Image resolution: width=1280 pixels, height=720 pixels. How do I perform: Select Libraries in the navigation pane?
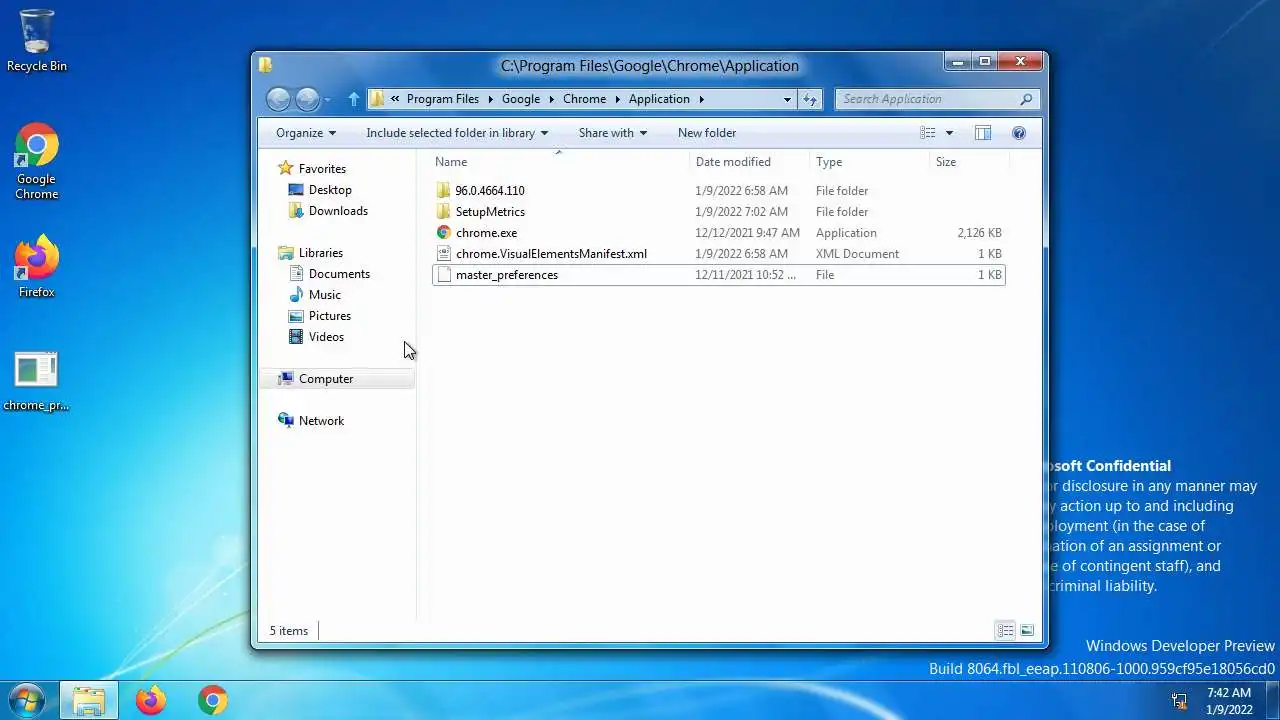[320, 253]
